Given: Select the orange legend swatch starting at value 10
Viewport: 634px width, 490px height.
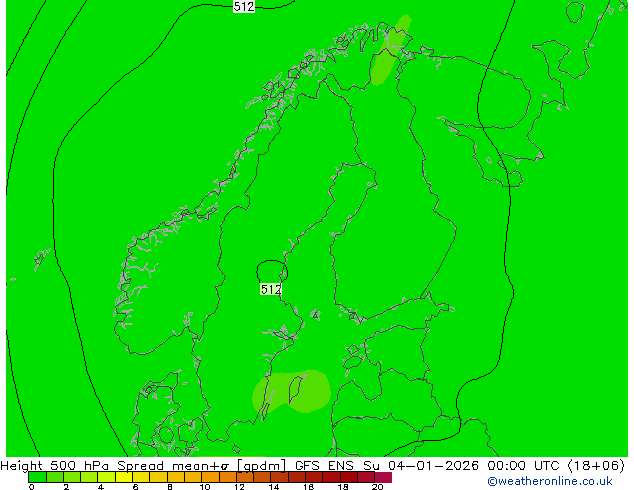Looking at the screenshot, I should pyautogui.click(x=210, y=477).
